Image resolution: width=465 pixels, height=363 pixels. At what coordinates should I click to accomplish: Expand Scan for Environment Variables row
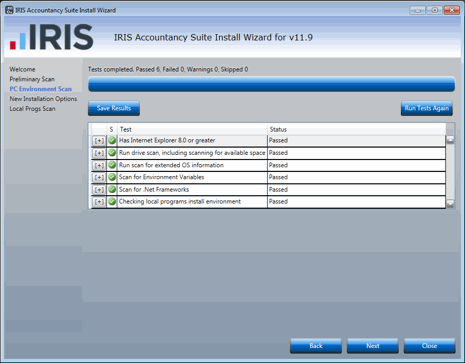point(99,177)
